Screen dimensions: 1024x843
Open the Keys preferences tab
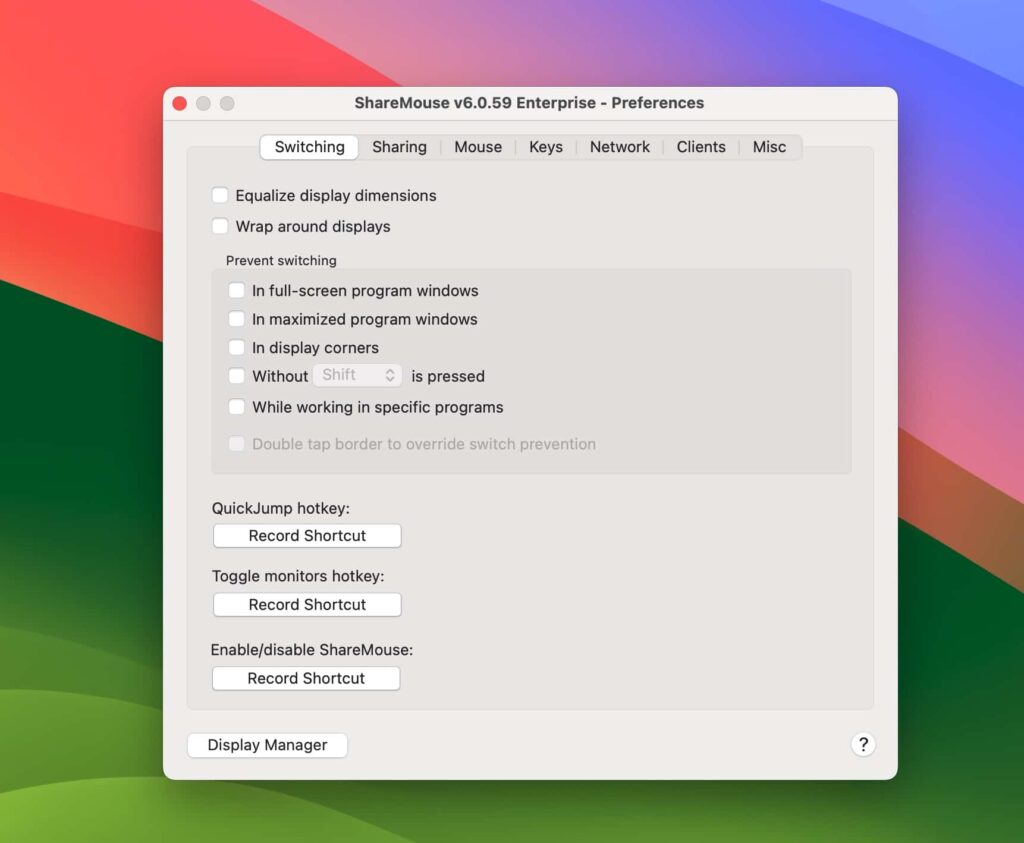[x=546, y=146]
